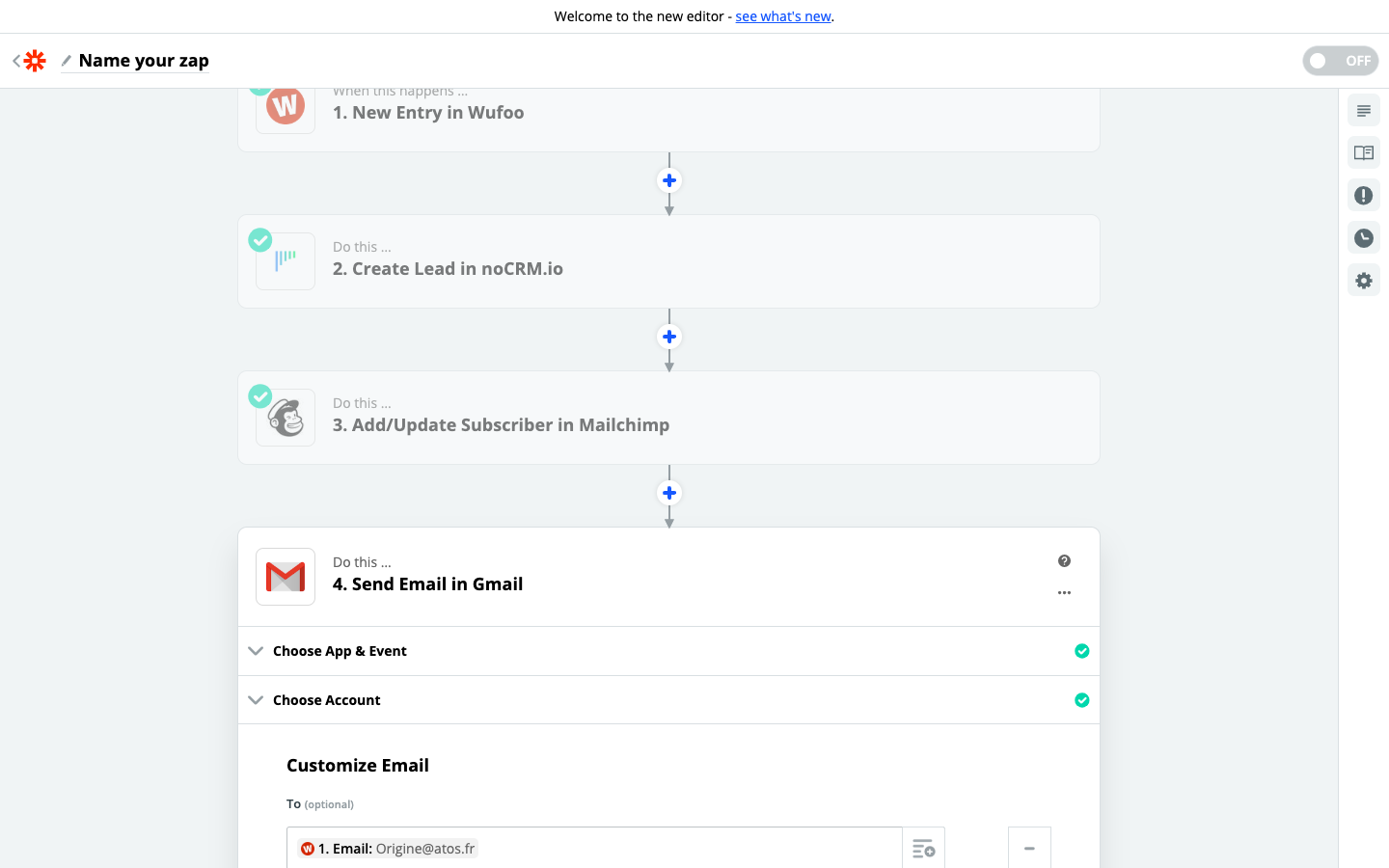The width and height of the screenshot is (1389, 868).
Task: Expand the Choose App & Event section
Action: pos(340,651)
